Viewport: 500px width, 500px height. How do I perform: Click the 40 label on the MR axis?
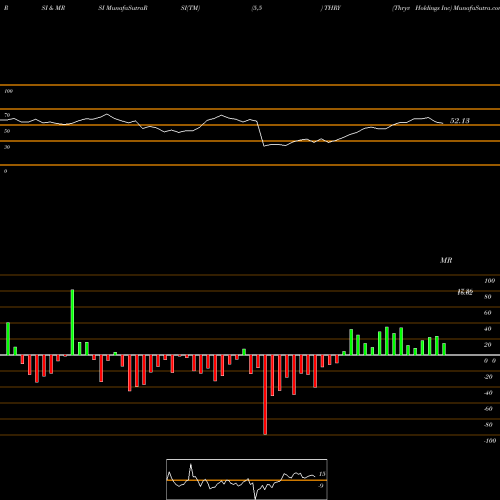[x=488, y=329]
